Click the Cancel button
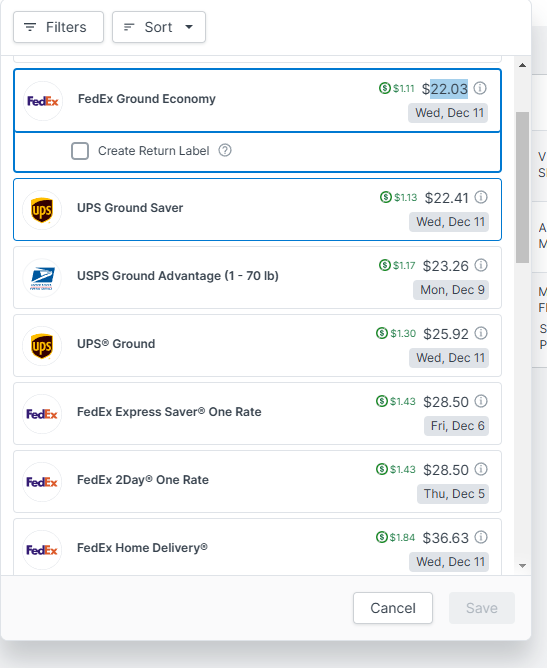The image size is (547, 668). pyautogui.click(x=393, y=608)
